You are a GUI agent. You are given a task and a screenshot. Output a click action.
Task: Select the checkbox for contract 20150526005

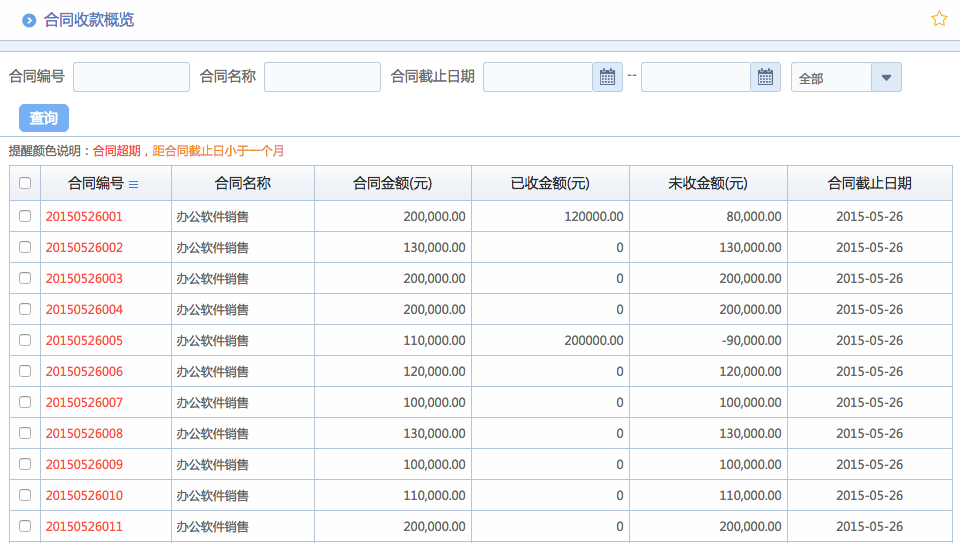[25, 340]
